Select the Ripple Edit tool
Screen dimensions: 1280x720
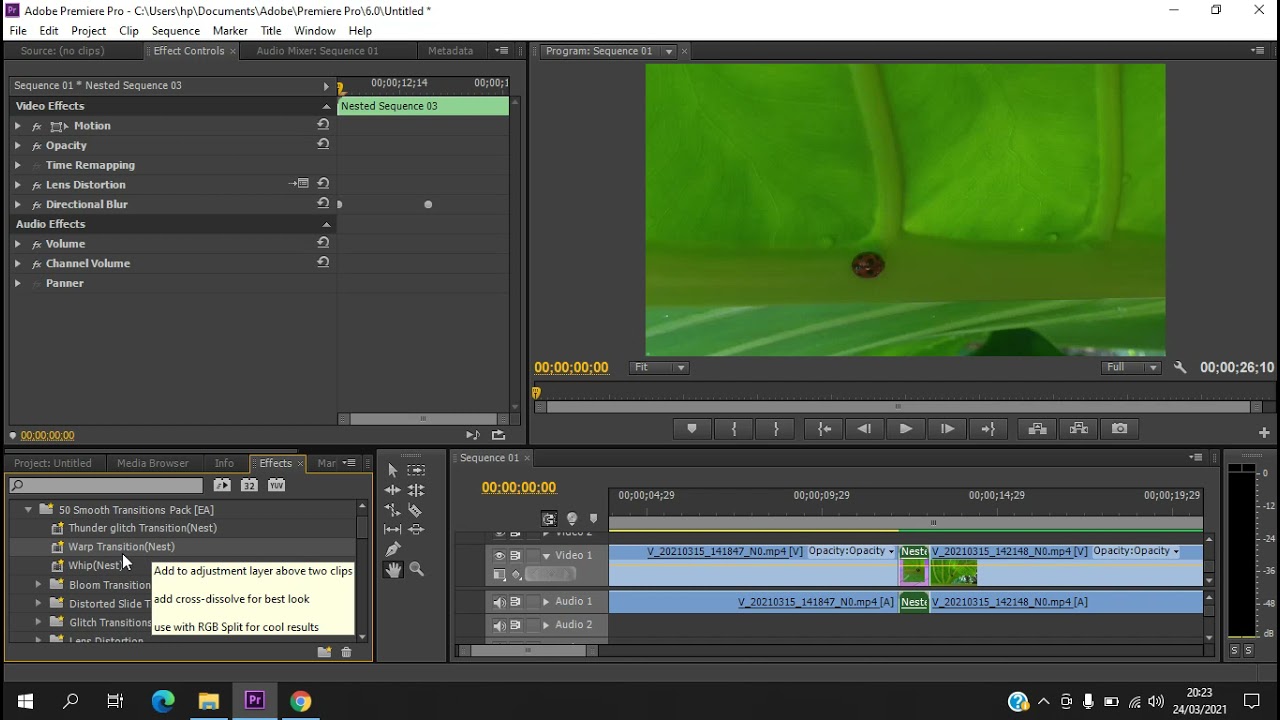click(x=392, y=490)
